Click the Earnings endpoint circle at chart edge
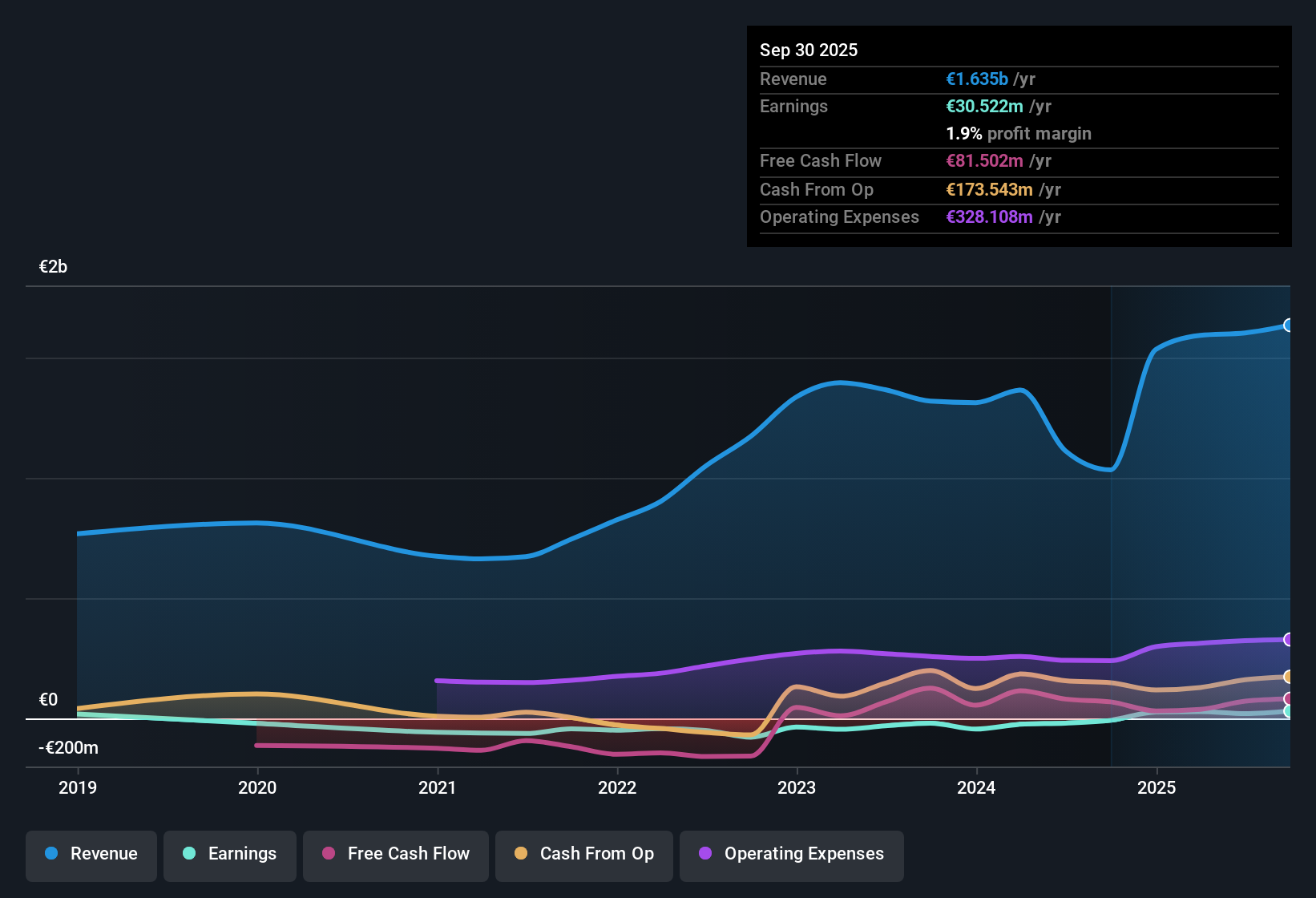The height and width of the screenshot is (898, 1316). pos(1289,711)
